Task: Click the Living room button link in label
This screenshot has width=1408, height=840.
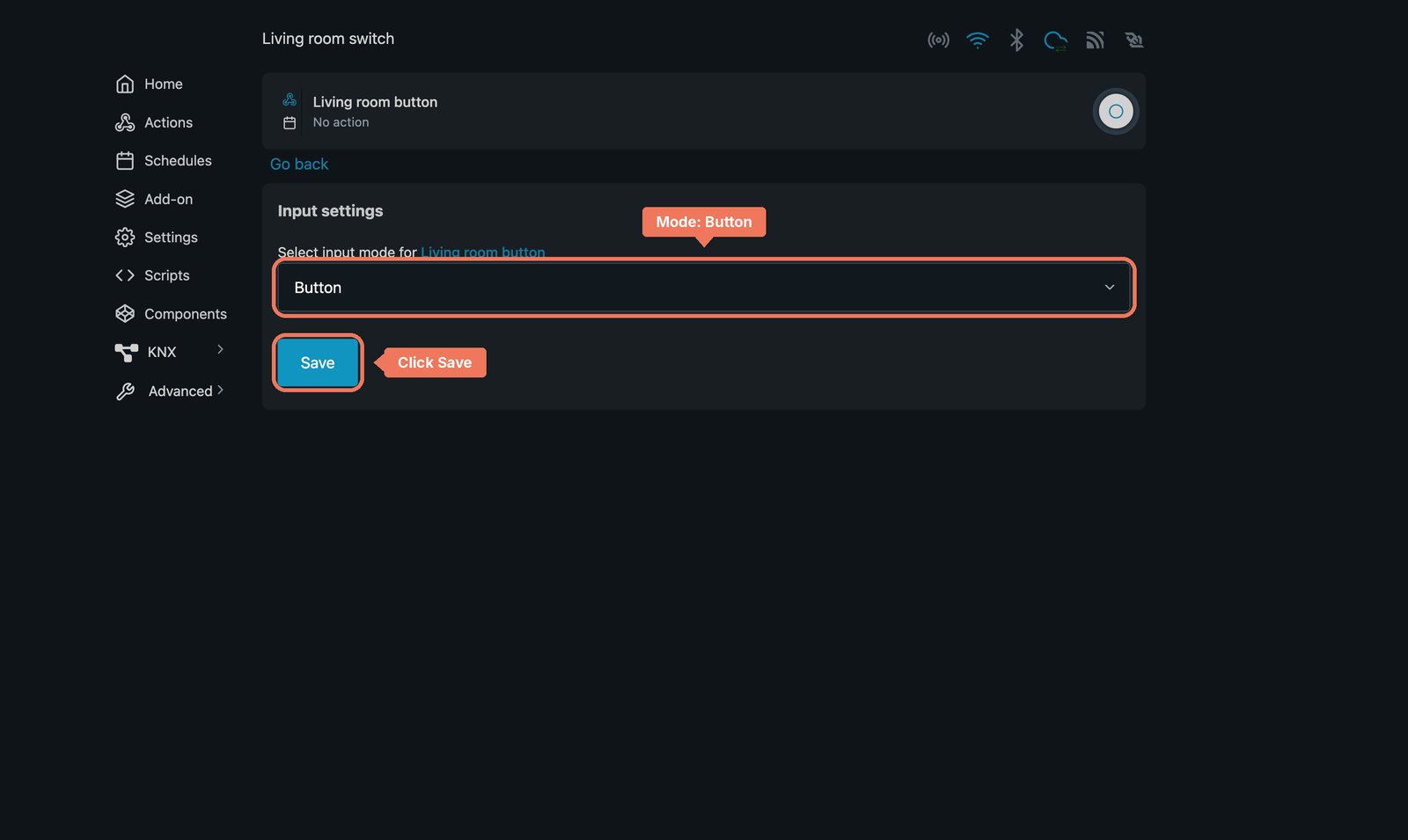Action: (483, 252)
